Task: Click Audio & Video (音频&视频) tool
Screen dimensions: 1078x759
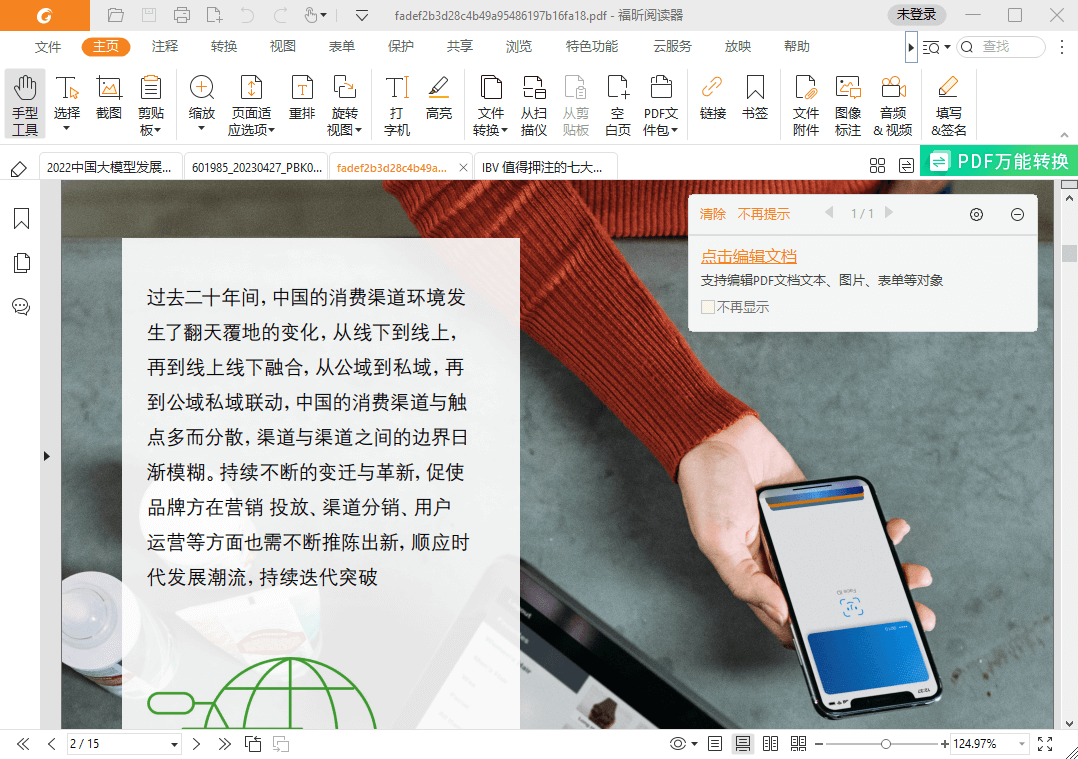Action: pyautogui.click(x=893, y=104)
